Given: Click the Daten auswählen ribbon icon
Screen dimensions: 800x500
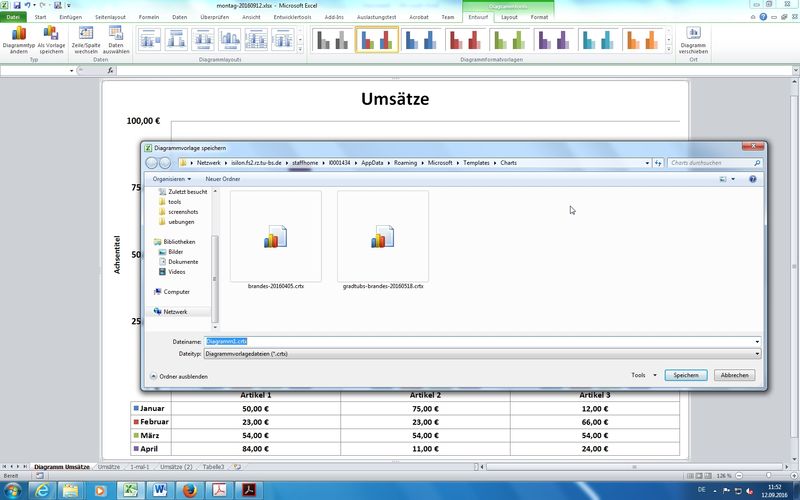Looking at the screenshot, I should [117, 38].
